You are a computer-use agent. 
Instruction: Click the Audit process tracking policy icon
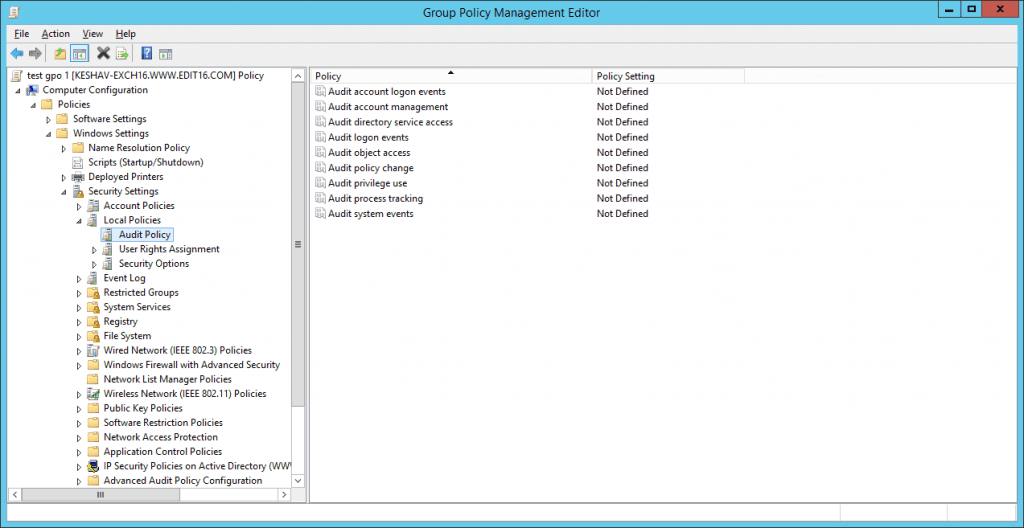tap(320, 199)
